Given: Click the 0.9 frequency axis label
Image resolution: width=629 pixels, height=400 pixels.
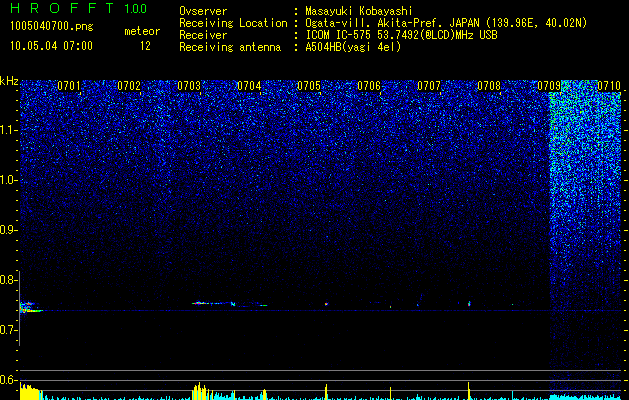Looking at the screenshot, I should tap(7, 230).
